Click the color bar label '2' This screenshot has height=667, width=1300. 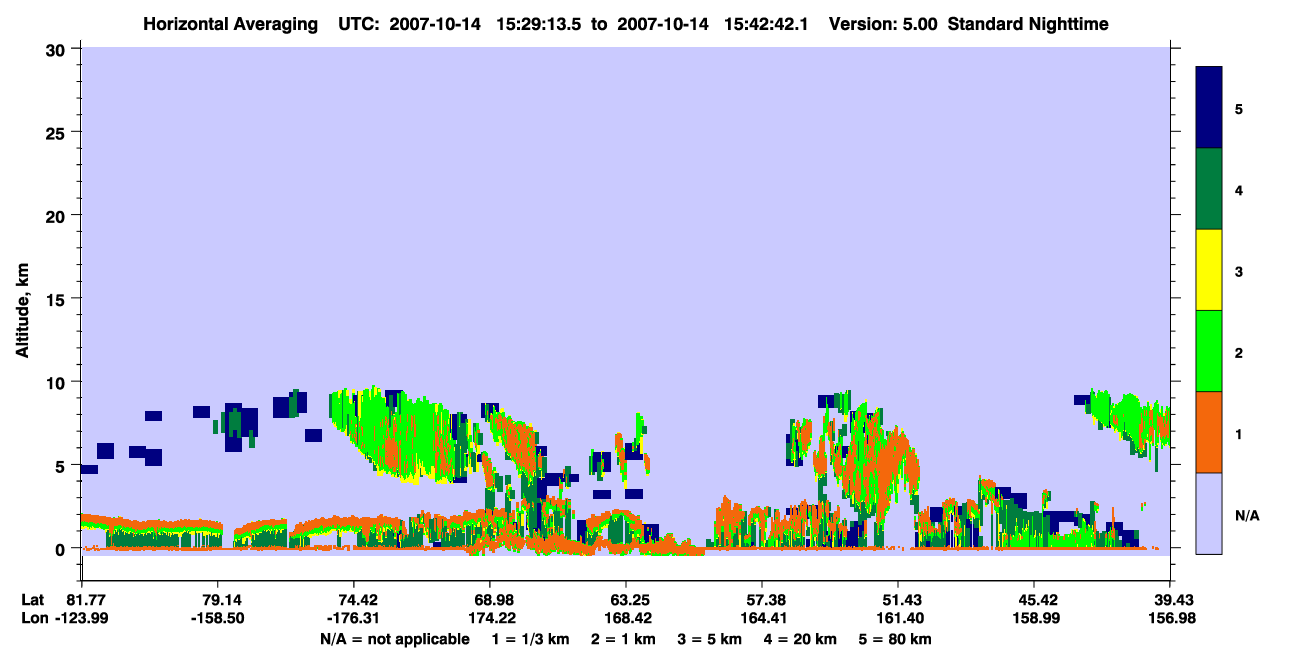click(x=1239, y=352)
